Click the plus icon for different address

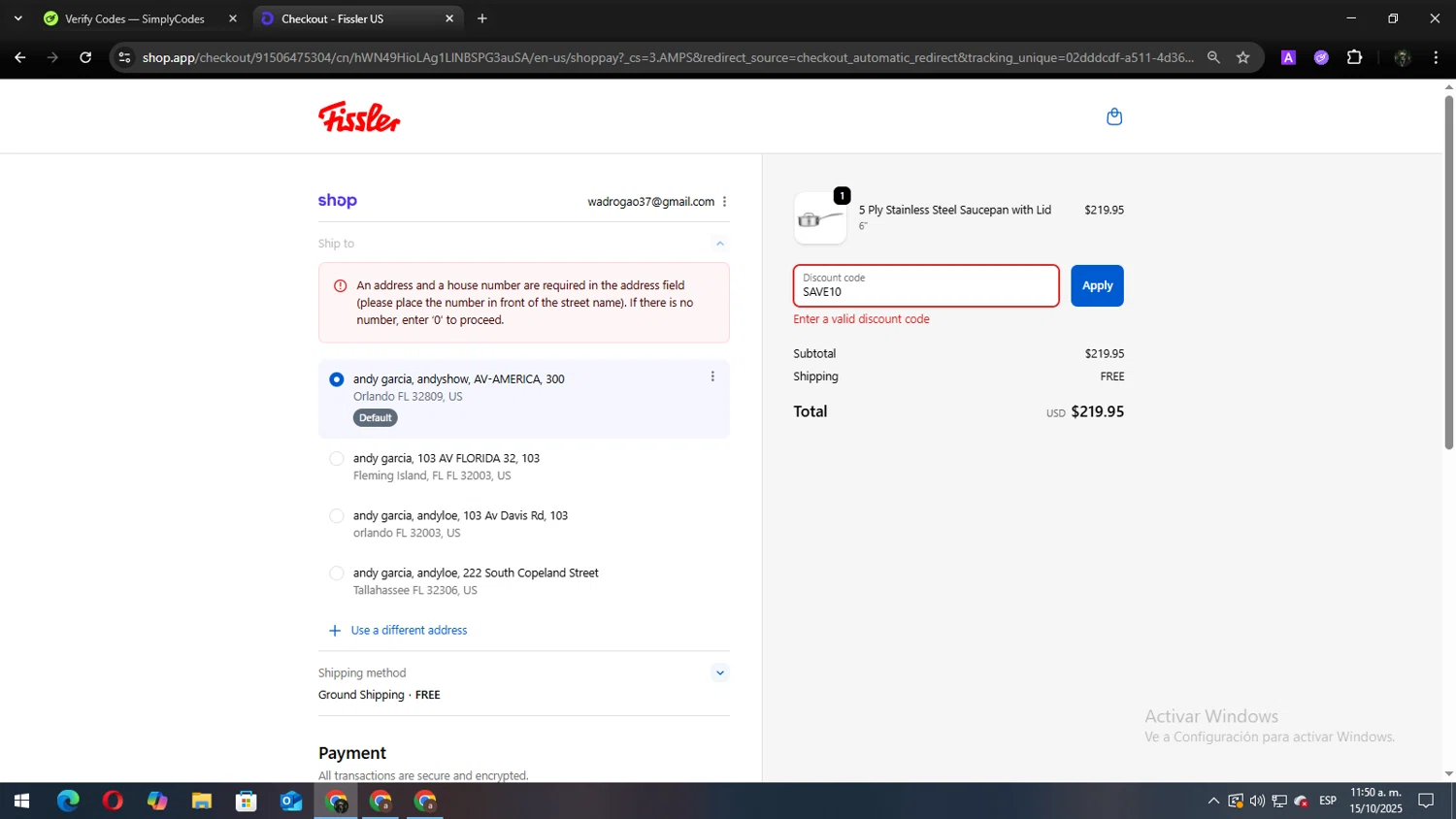coord(335,631)
